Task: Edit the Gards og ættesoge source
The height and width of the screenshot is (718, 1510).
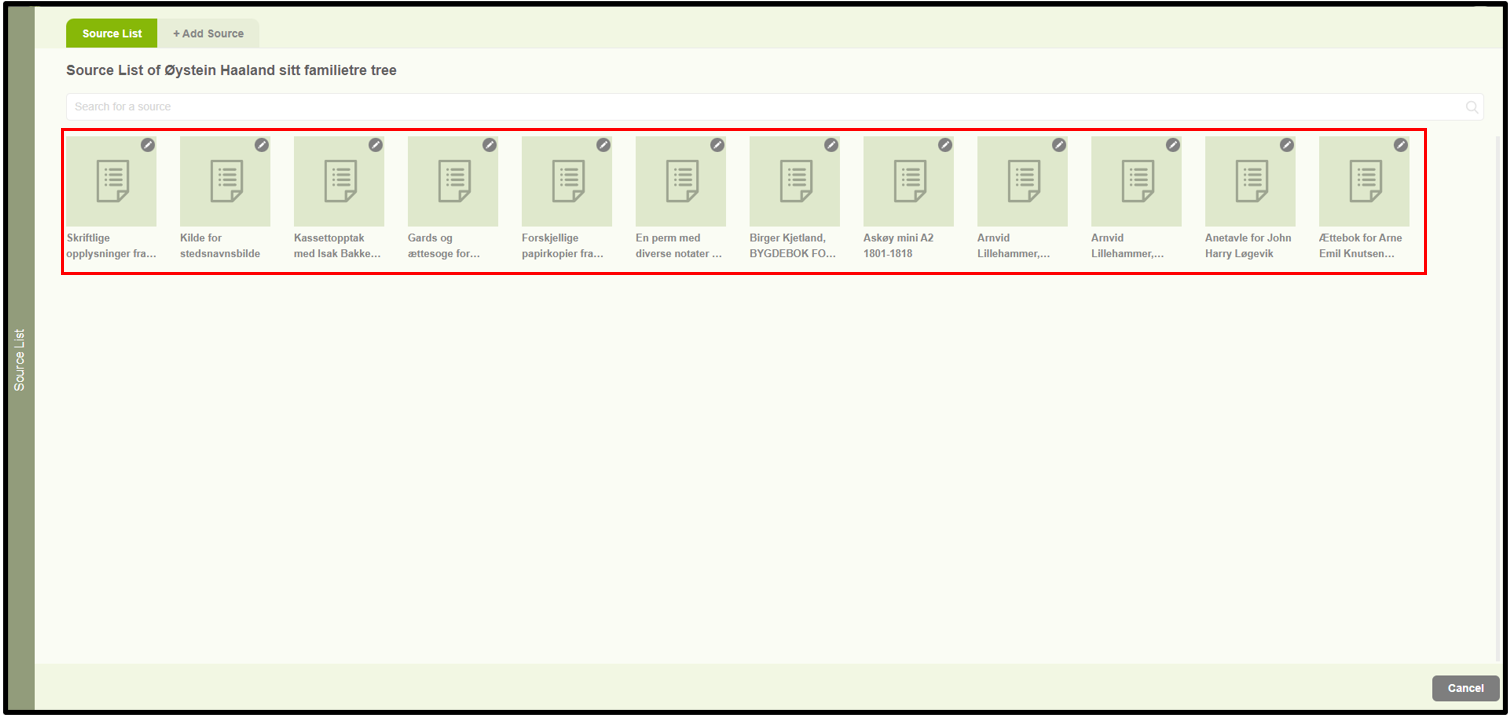Action: click(490, 145)
